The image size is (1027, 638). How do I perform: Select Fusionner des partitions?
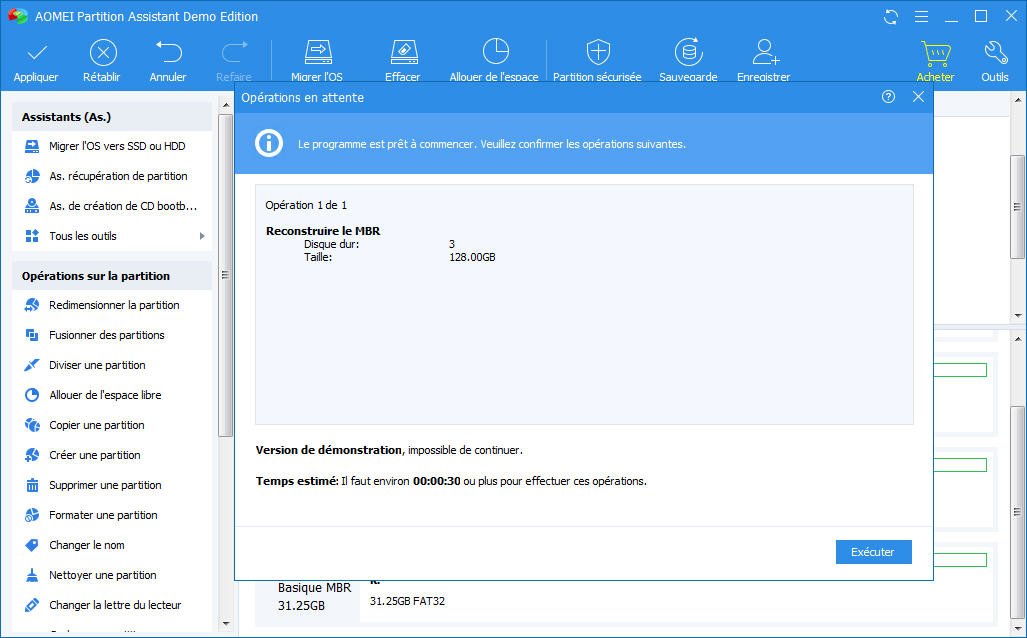[x=111, y=335]
